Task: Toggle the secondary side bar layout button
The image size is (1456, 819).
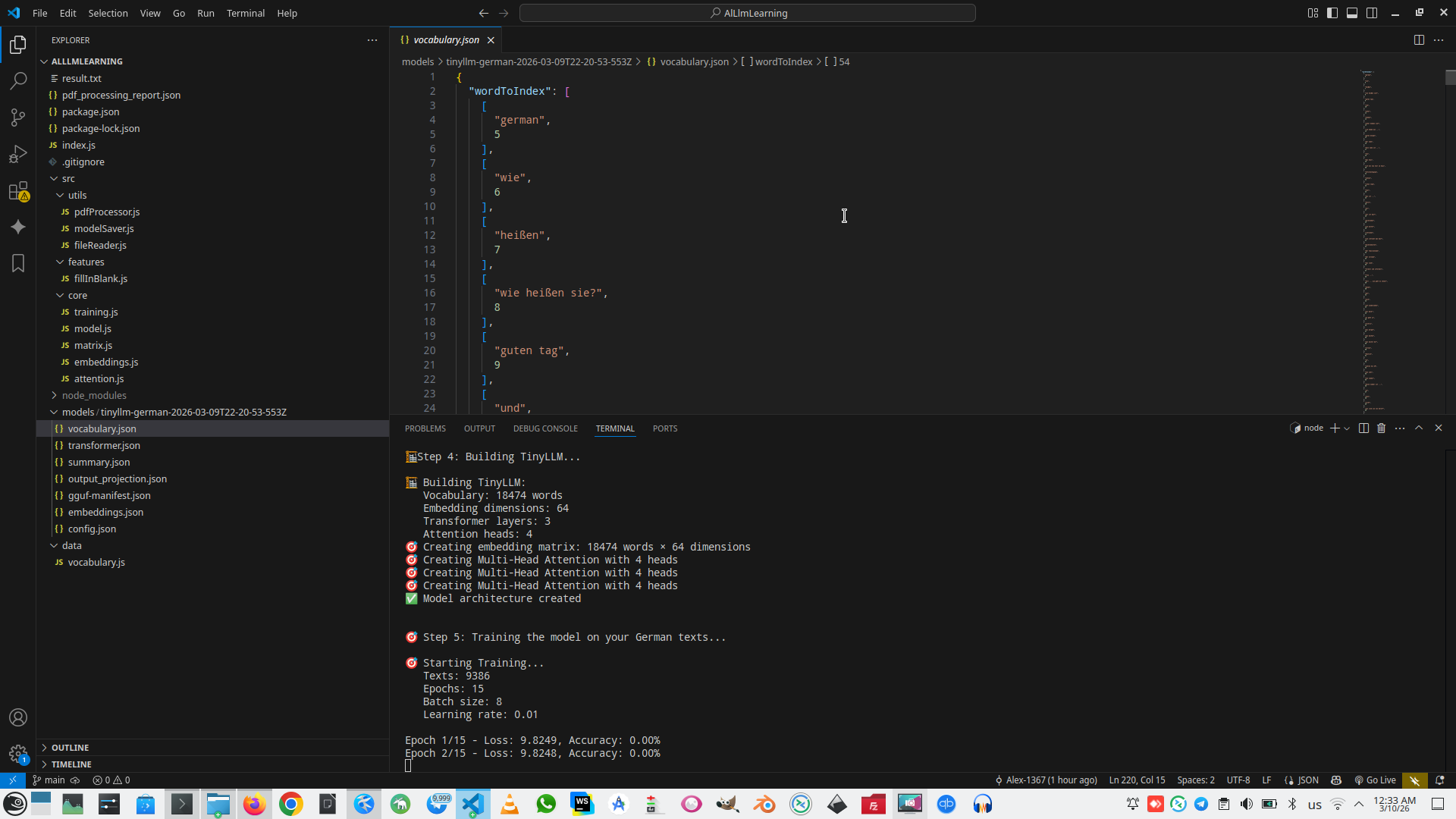Action: [1372, 13]
